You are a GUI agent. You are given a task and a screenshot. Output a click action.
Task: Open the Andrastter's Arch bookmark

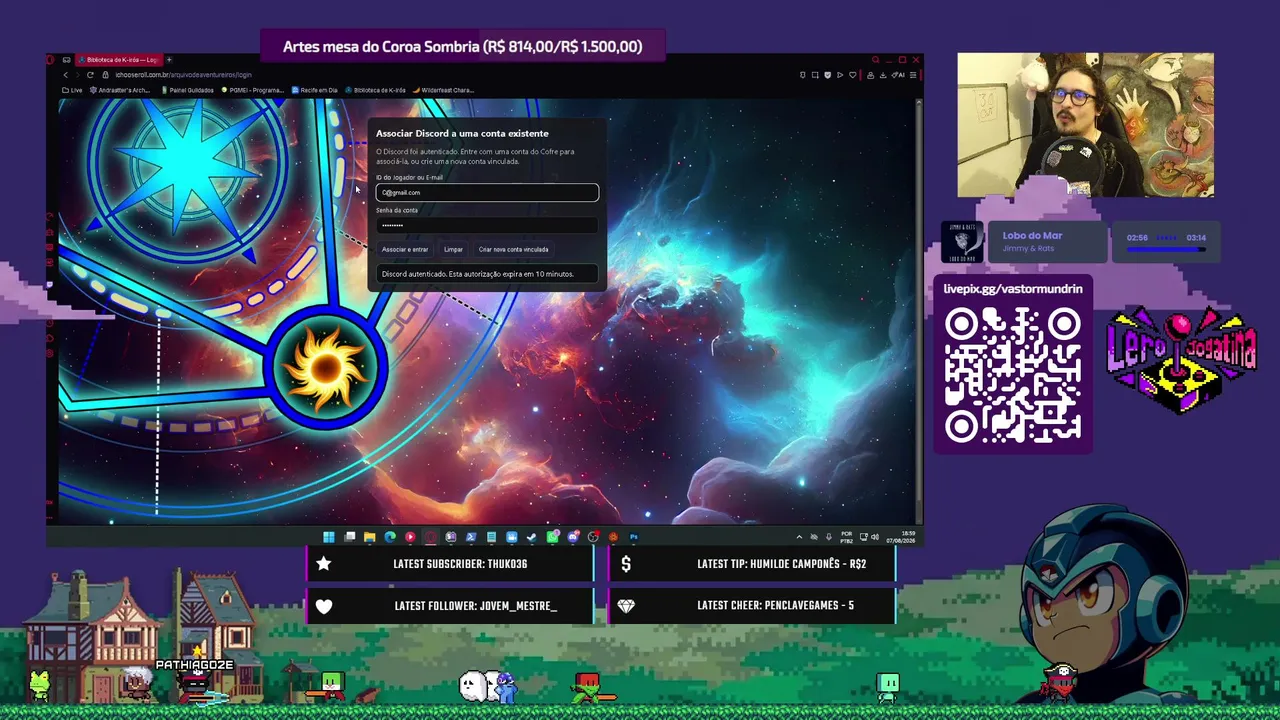coord(119,90)
